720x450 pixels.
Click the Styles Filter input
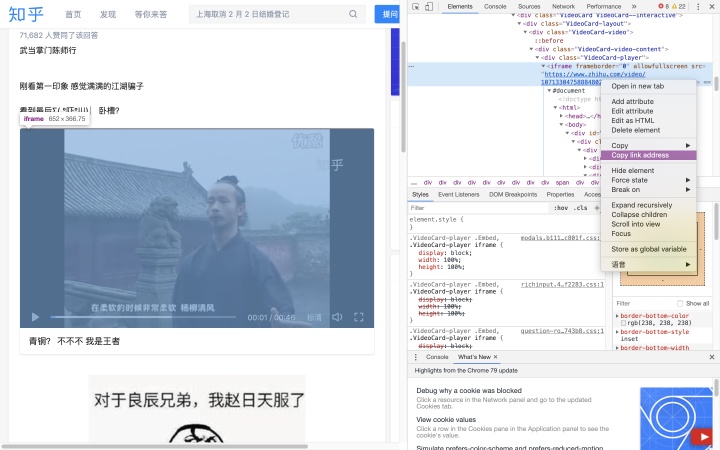(x=479, y=208)
